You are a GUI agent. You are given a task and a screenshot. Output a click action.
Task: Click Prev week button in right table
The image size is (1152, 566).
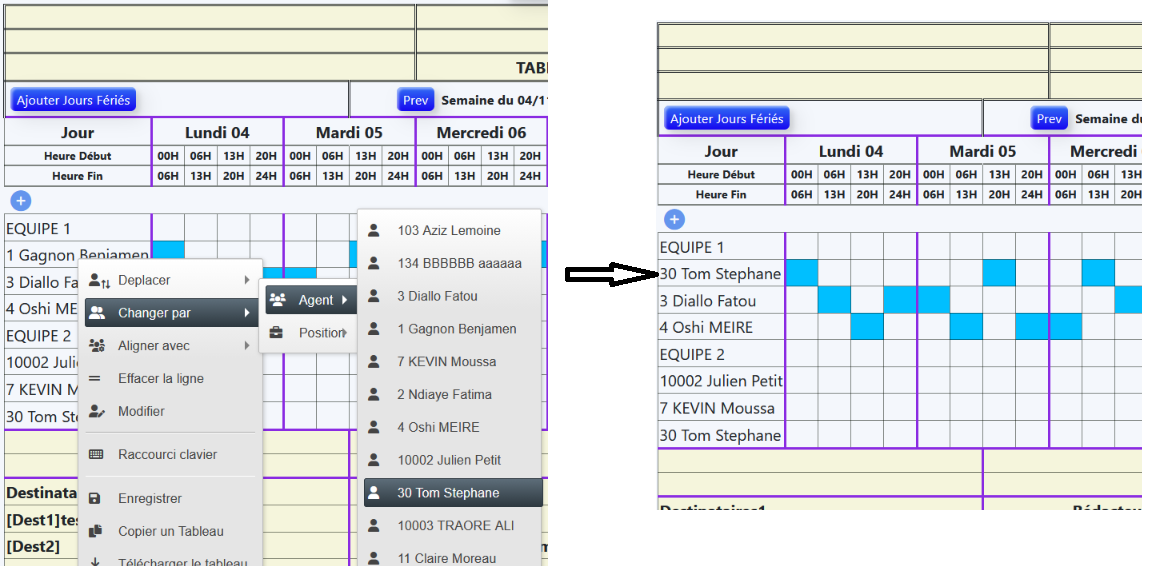pyautogui.click(x=1049, y=118)
